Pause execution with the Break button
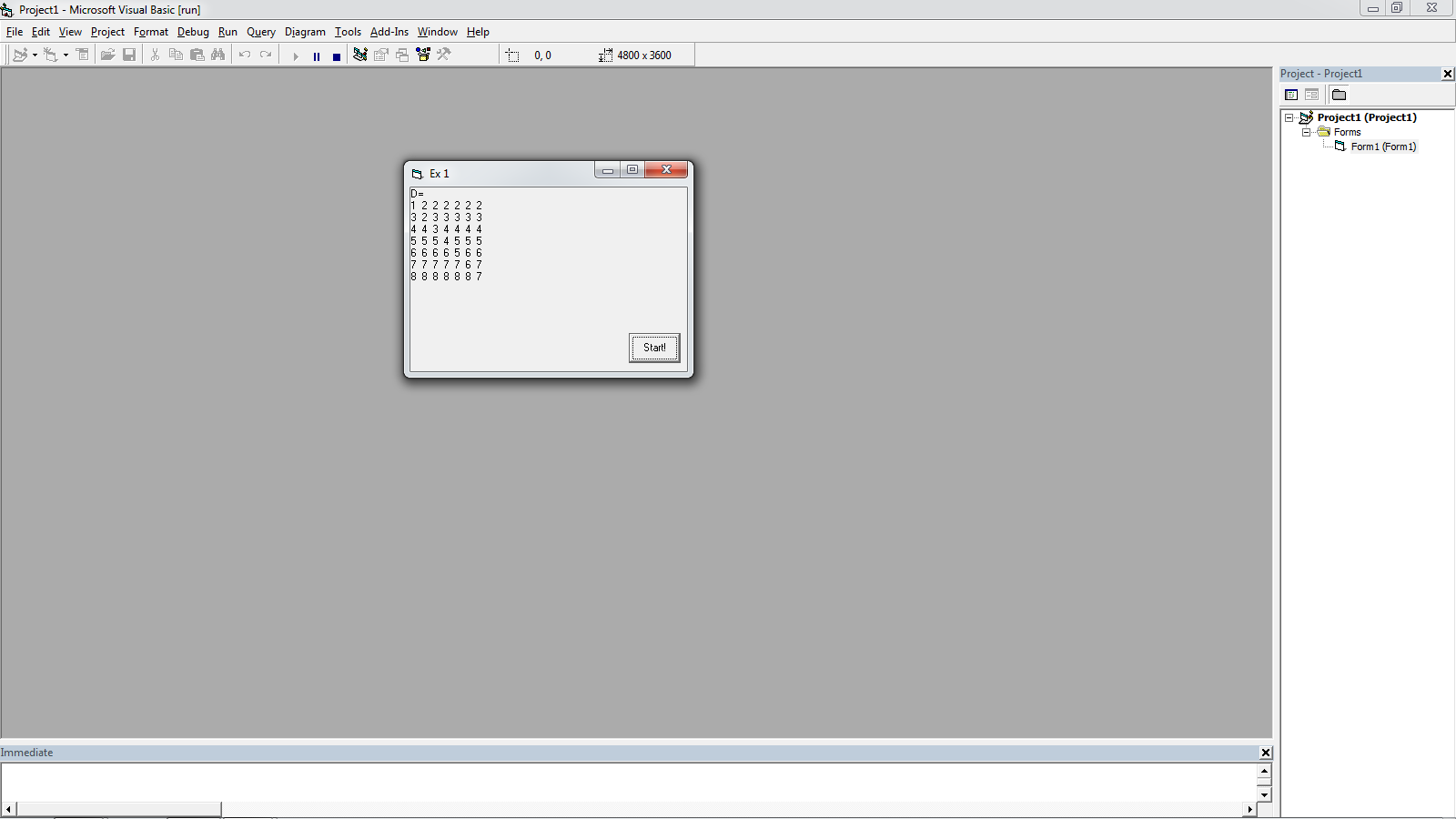This screenshot has height=819, width=1456. point(316,56)
